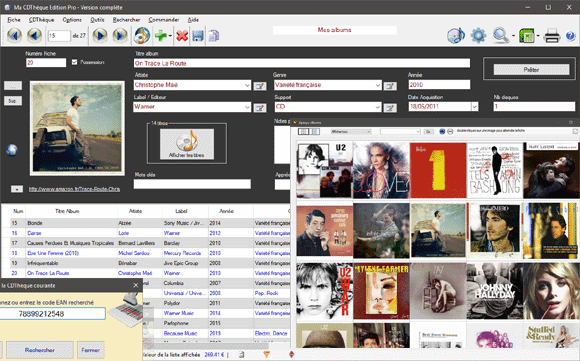Open the CDThèque menu
The height and width of the screenshot is (361, 580).
(x=41, y=20)
